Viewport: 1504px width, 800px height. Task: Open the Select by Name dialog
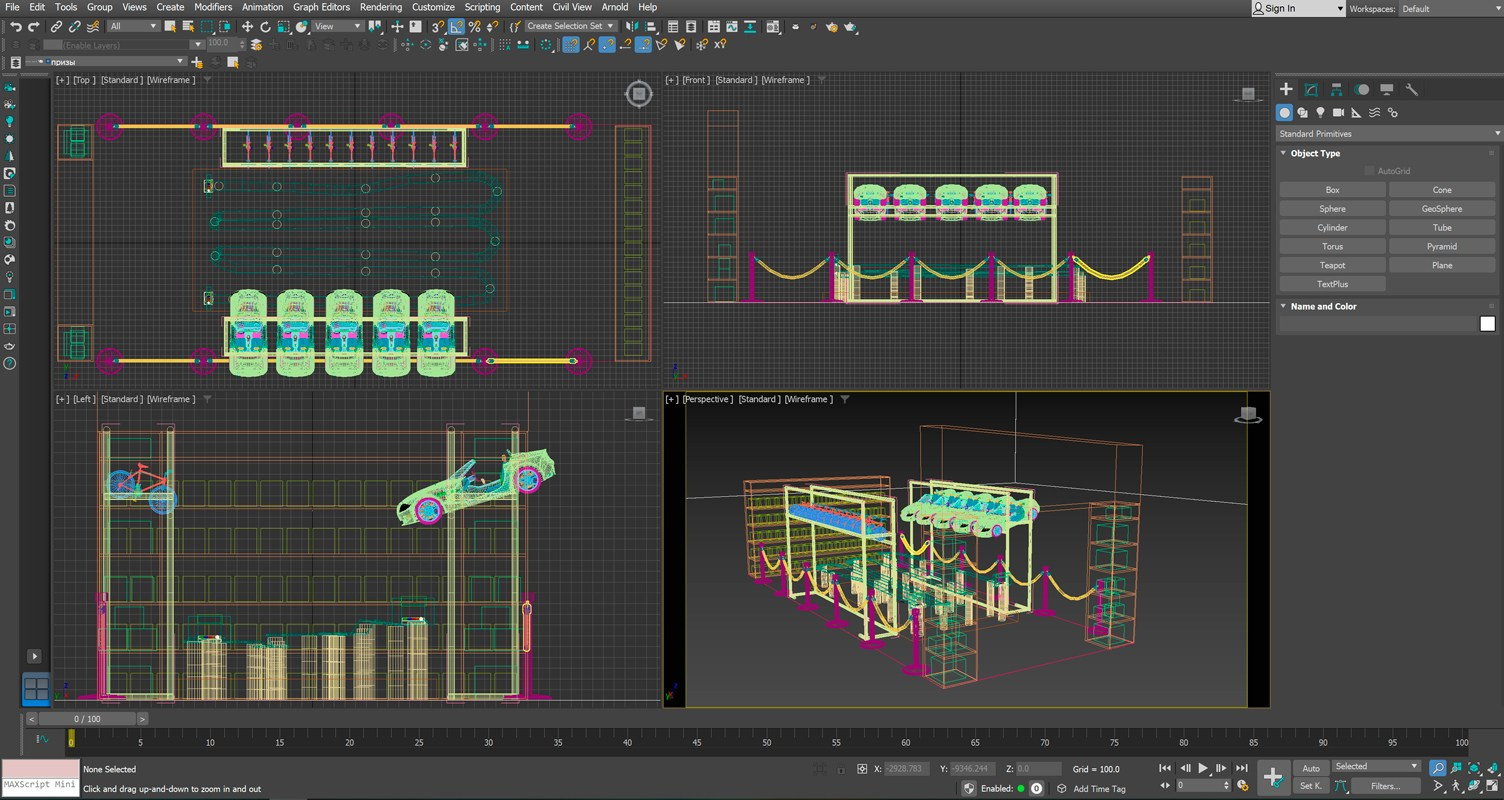click(x=190, y=27)
